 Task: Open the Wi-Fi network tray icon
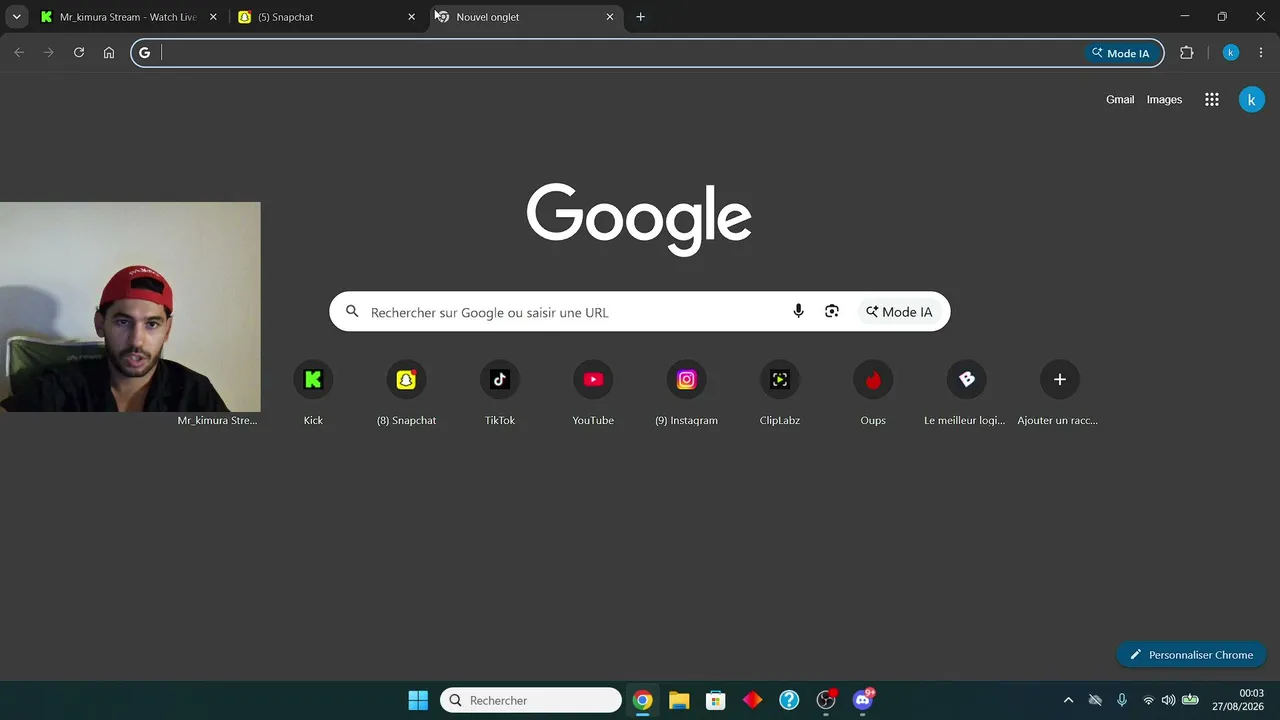coord(1148,700)
